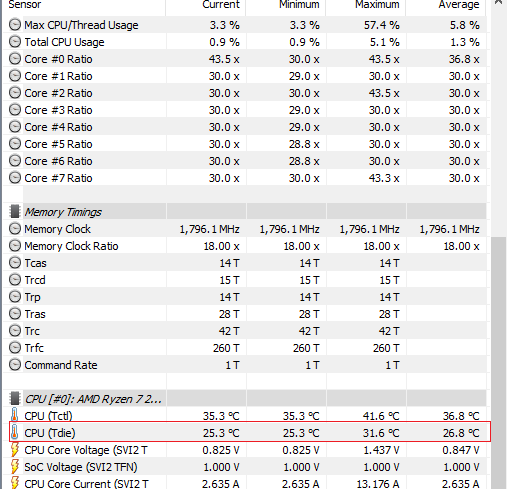
Task: Select the Memory Clock sensor row
Action: (245, 229)
